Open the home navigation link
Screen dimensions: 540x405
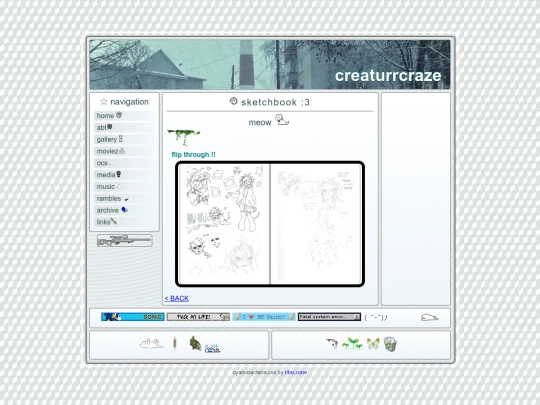[x=124, y=116]
